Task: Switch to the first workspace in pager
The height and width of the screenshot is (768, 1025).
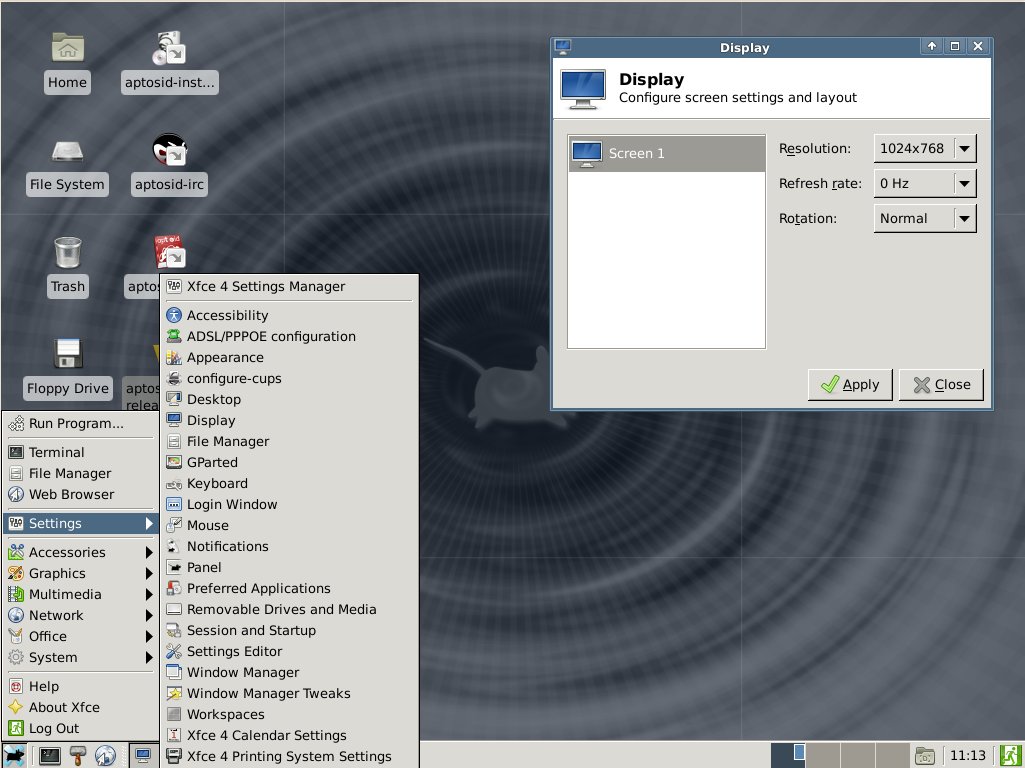Action: (x=788, y=756)
